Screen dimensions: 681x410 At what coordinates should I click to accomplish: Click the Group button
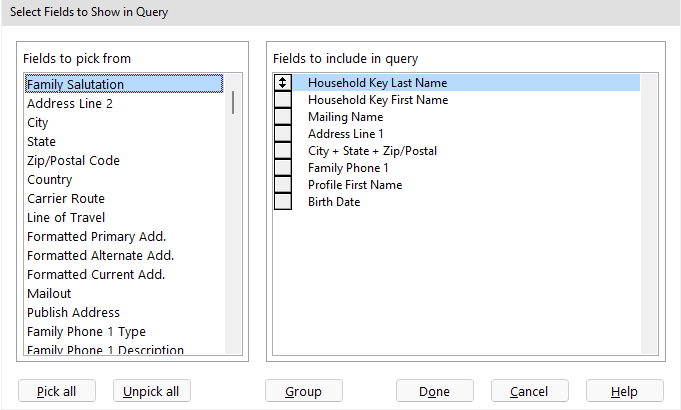coord(305,391)
